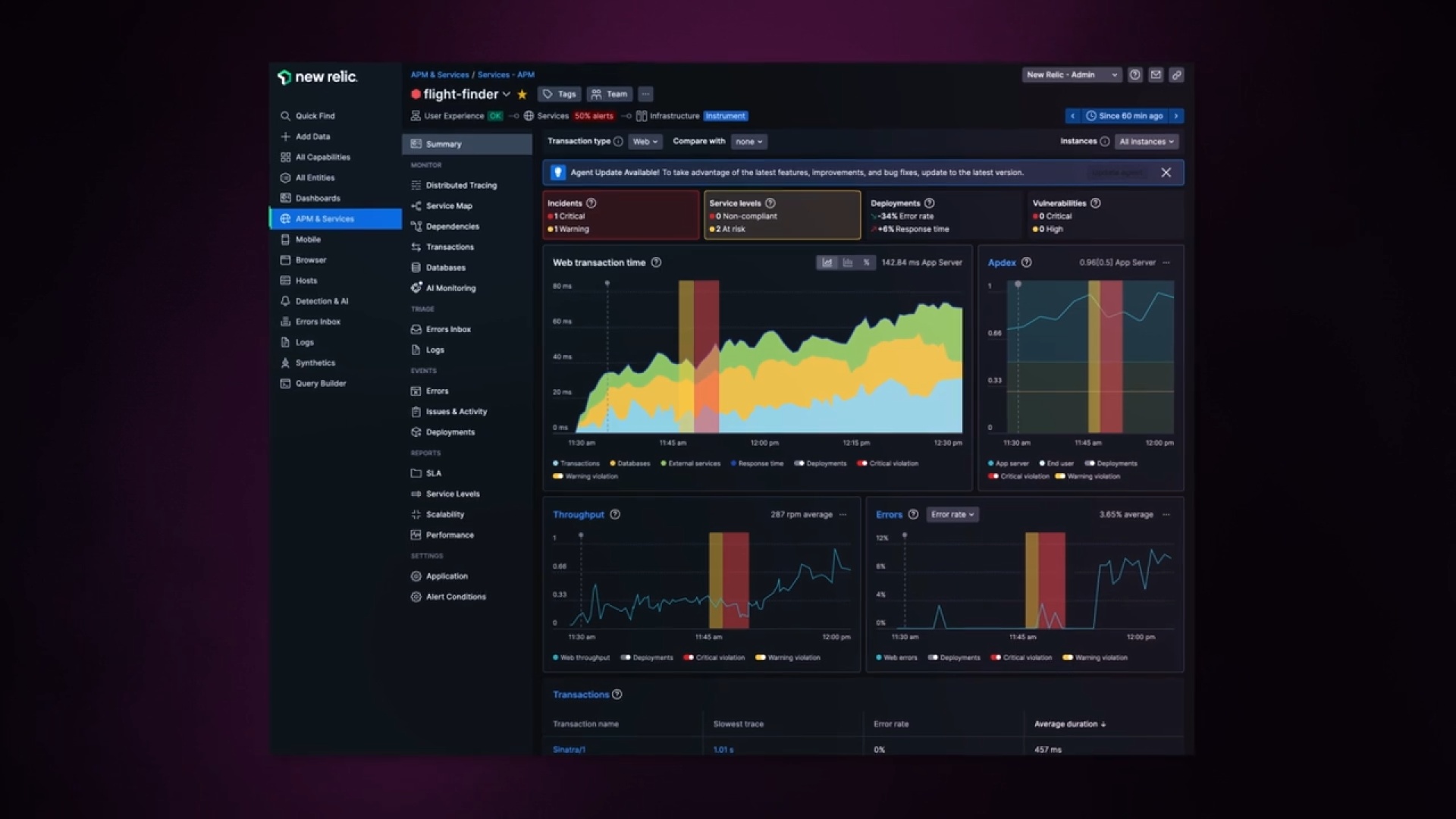Screen dimensions: 1456x819
Task: Open the Transaction type Web dropdown
Action: (x=645, y=142)
